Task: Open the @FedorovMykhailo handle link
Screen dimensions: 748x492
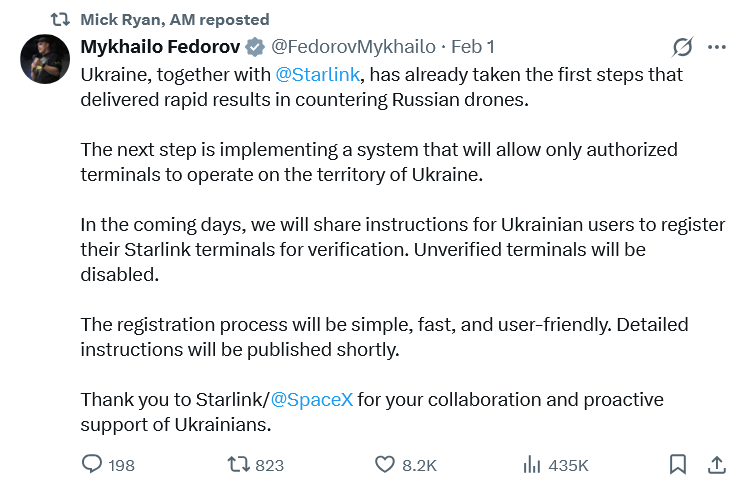Action: pyautogui.click(x=352, y=47)
